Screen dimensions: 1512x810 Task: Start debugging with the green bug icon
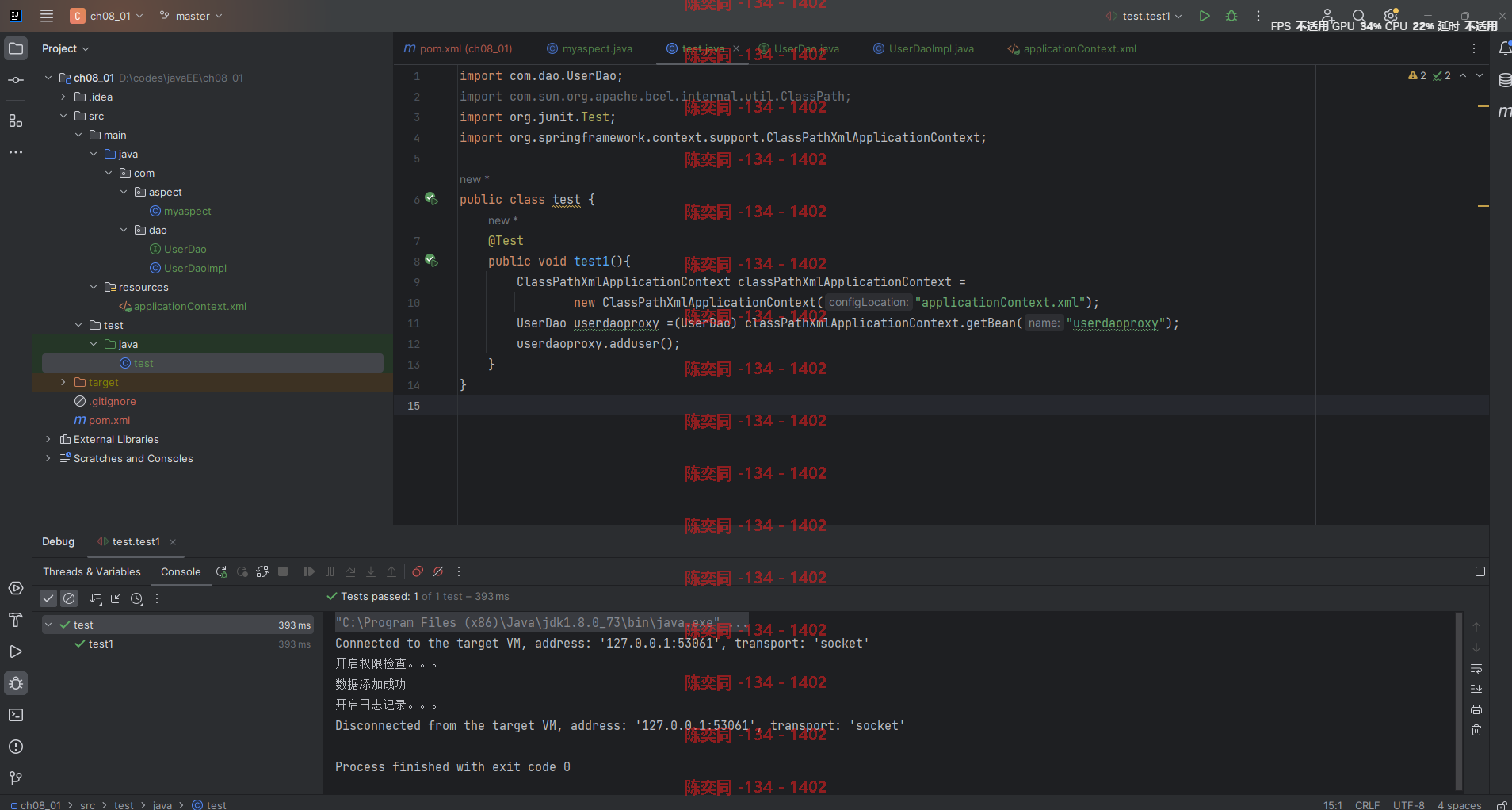[1231, 16]
